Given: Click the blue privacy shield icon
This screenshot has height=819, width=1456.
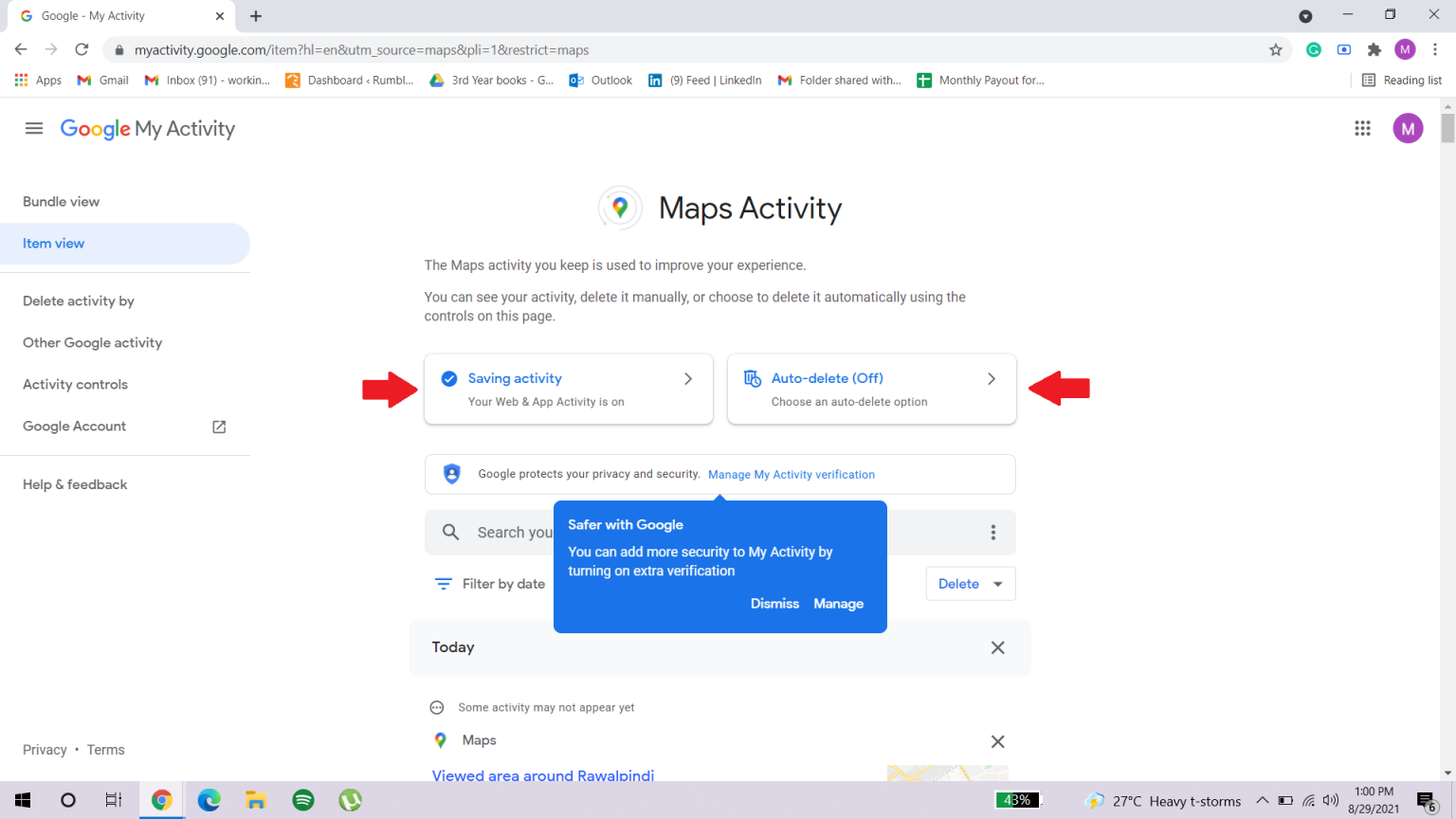Looking at the screenshot, I should [452, 474].
